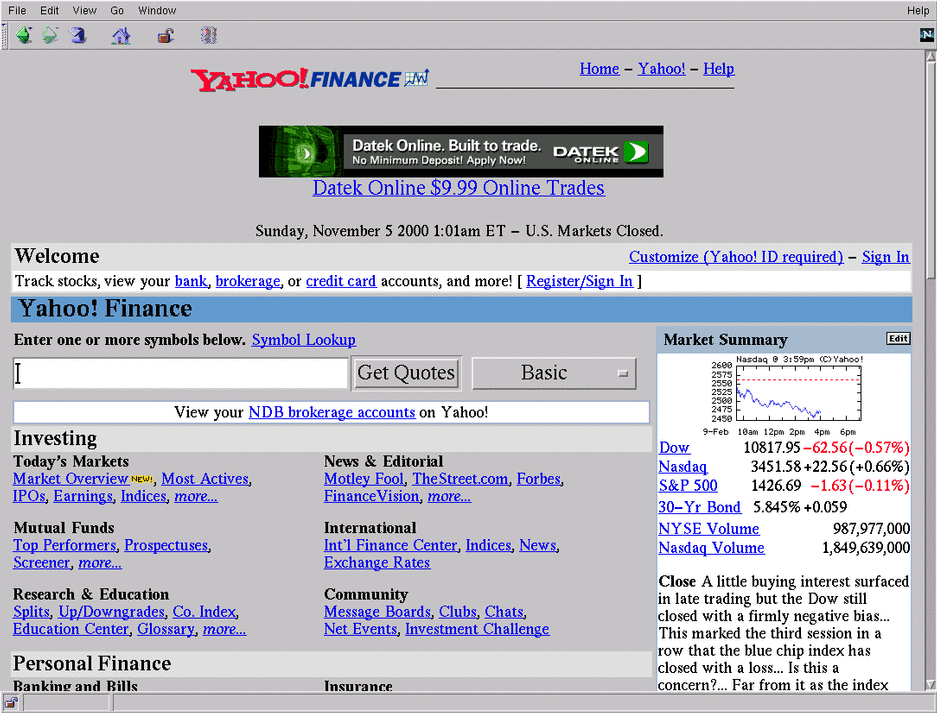
Task: Open the Education Center link
Action: (x=71, y=629)
